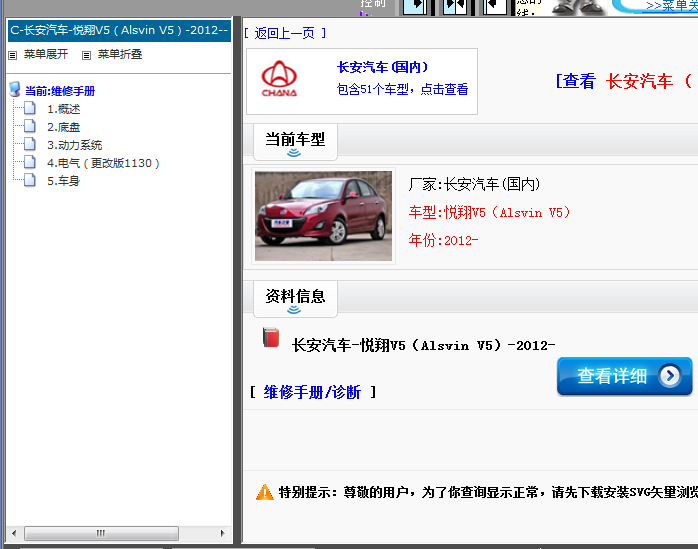Open the 3.动力系统 chapter
The width and height of the screenshot is (698, 549).
(75, 145)
